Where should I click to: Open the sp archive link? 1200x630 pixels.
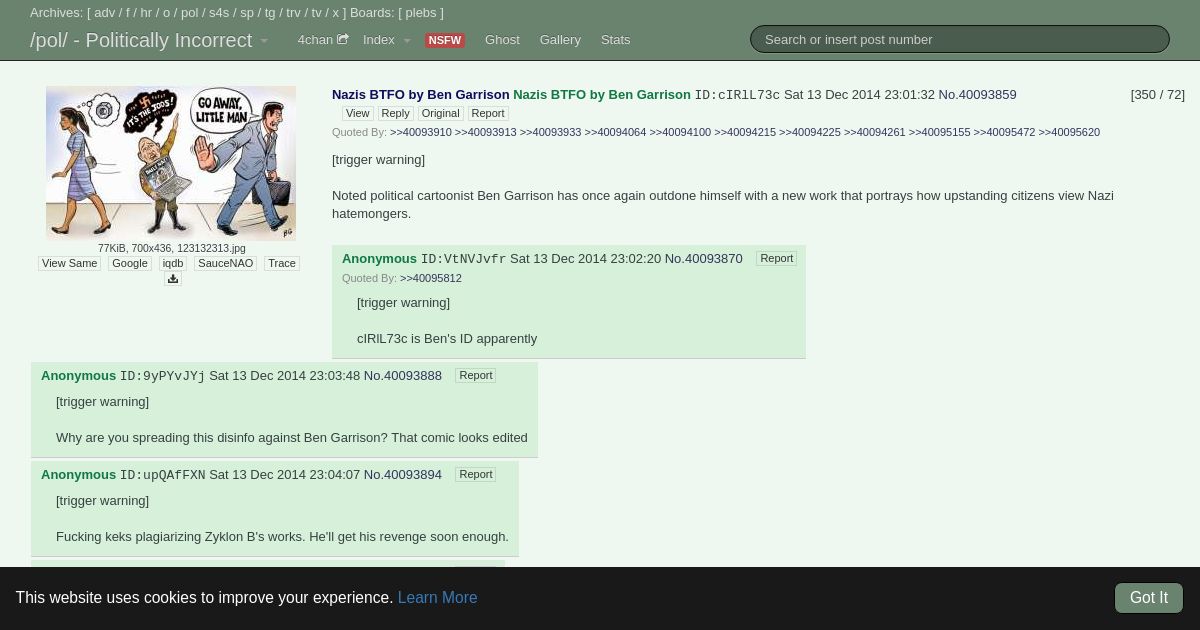(x=247, y=13)
